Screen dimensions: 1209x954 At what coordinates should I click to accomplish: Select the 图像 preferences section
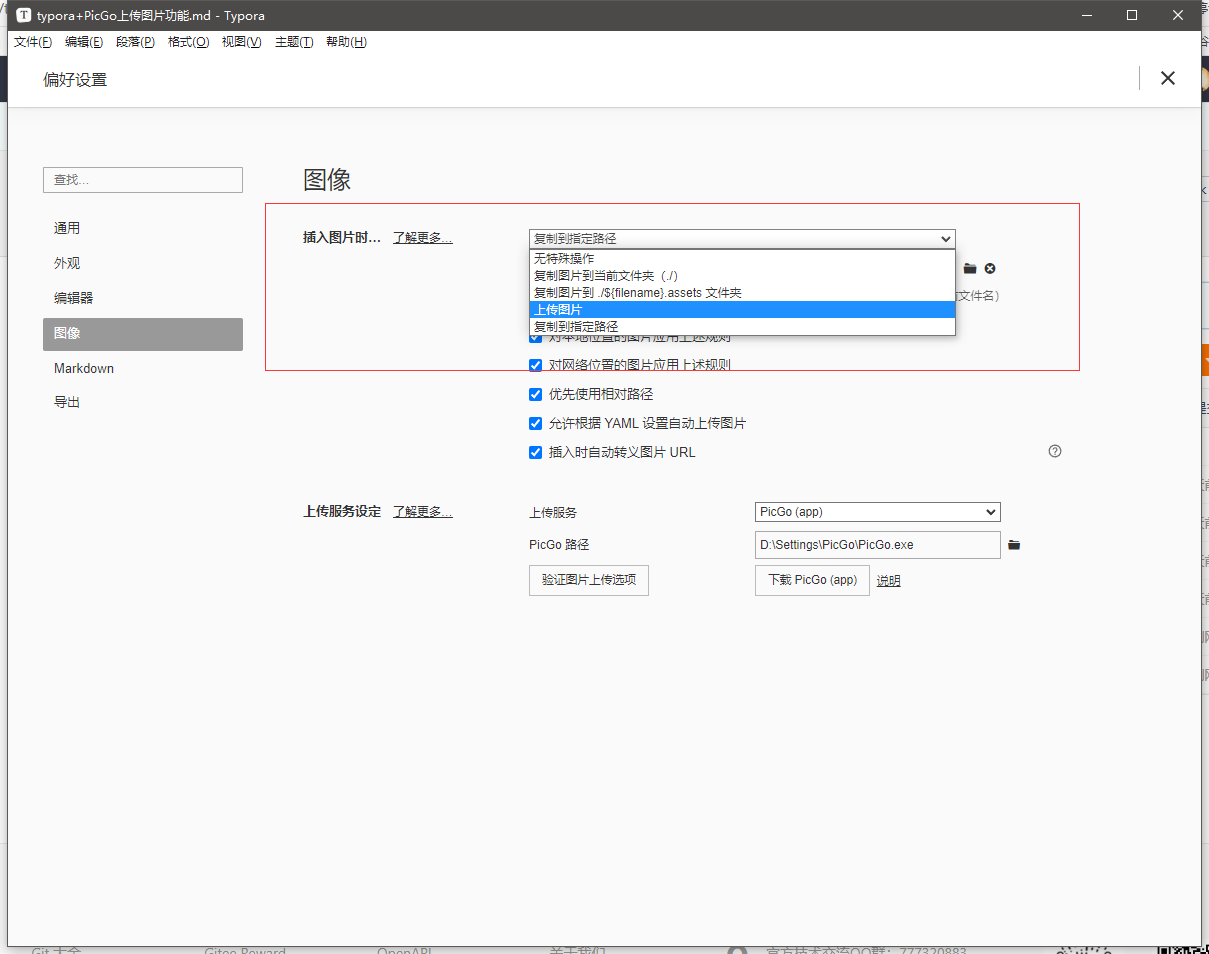click(x=143, y=334)
